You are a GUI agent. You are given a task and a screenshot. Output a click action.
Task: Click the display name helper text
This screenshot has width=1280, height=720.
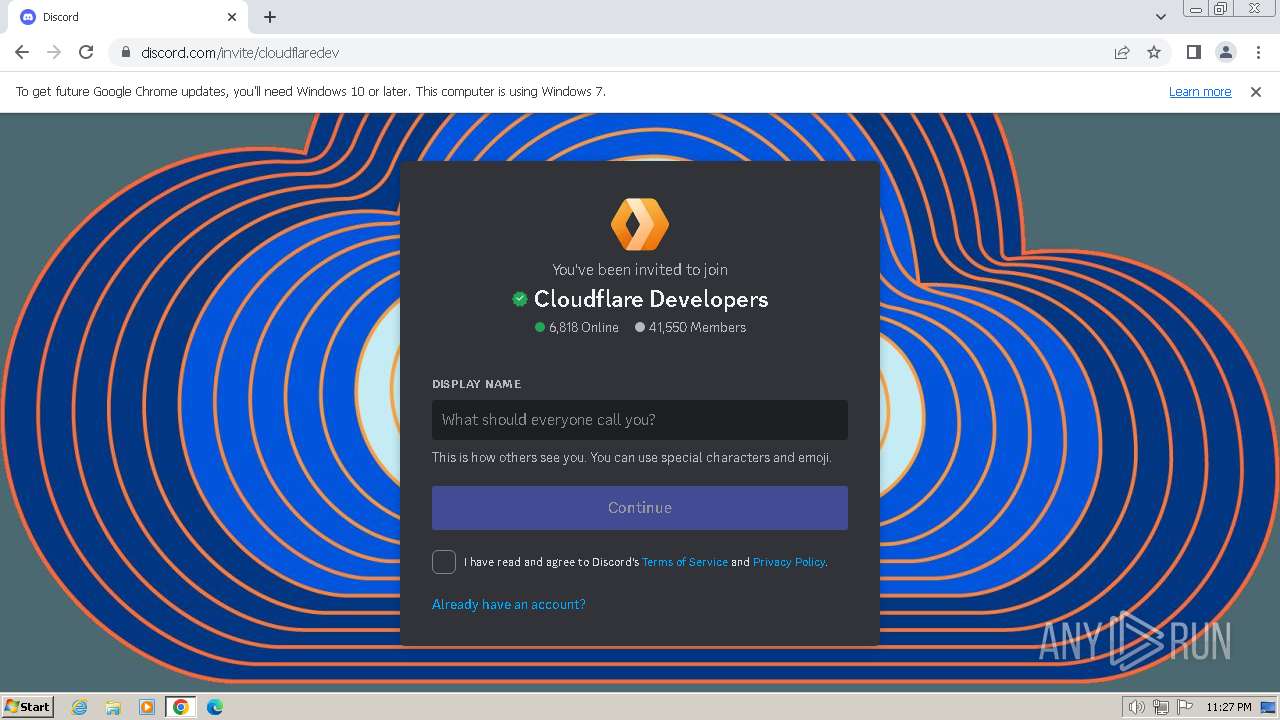pyautogui.click(x=632, y=457)
